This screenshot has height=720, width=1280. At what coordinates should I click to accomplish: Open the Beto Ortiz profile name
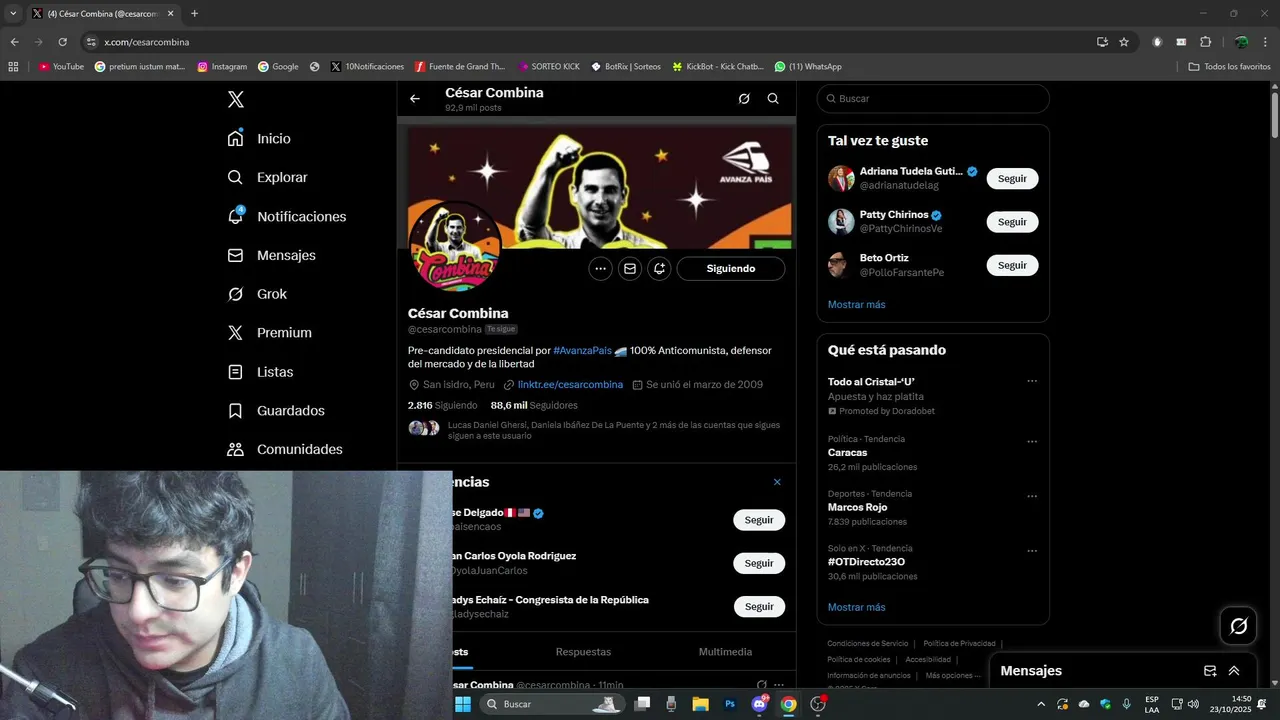click(884, 258)
